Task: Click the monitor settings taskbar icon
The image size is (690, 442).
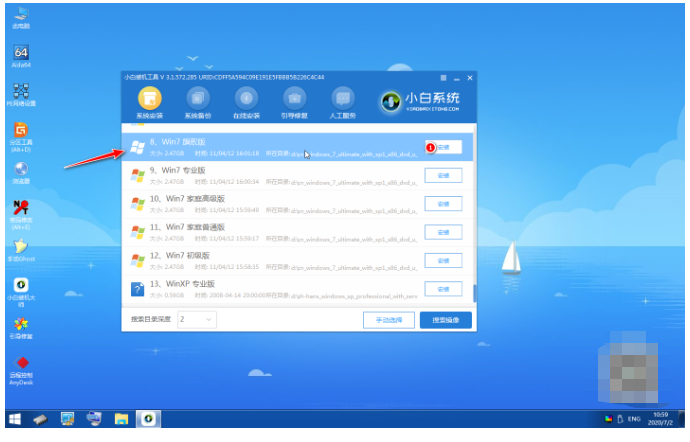Action: click(67, 419)
